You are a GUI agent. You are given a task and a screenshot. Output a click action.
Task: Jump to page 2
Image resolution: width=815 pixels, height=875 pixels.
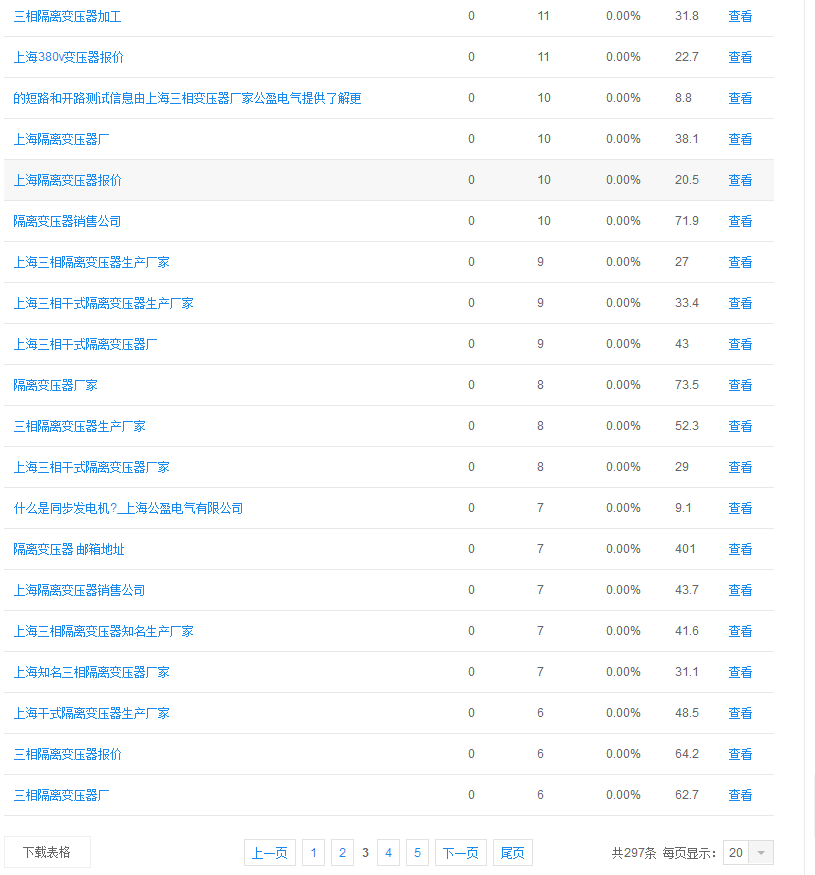[342, 853]
